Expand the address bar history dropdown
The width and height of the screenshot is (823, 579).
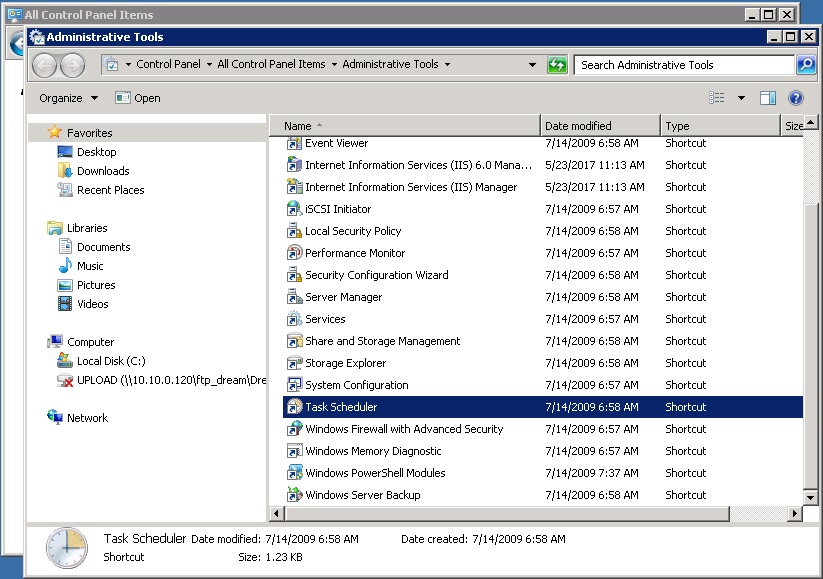532,65
